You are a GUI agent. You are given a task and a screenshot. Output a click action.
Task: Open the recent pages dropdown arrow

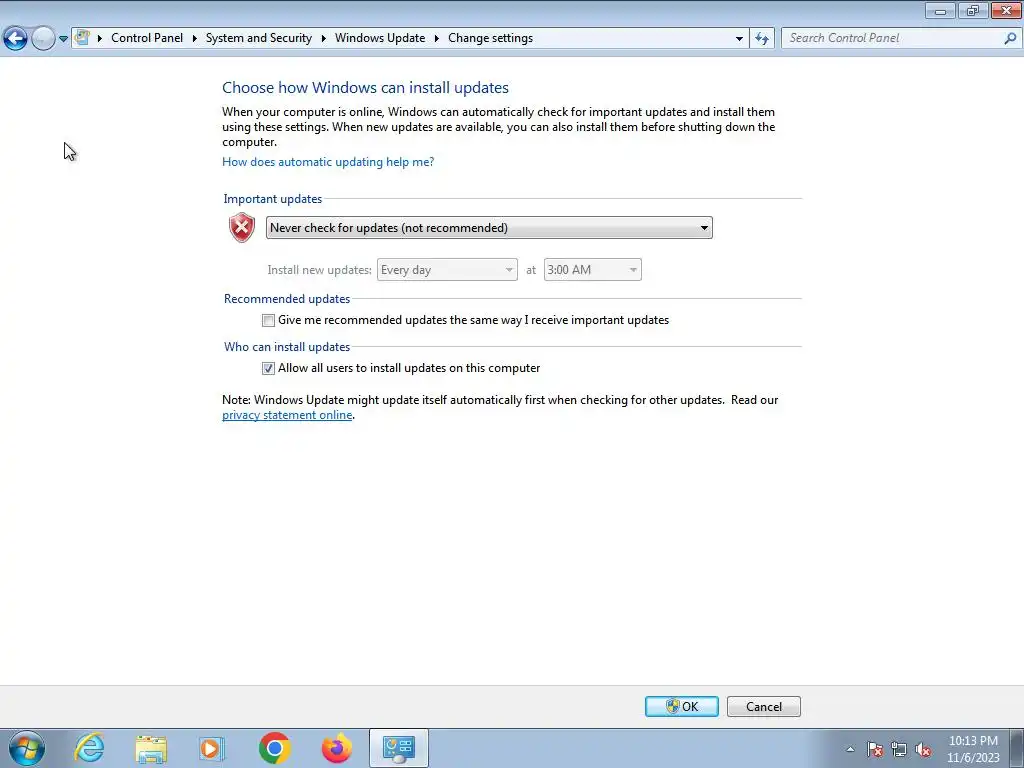click(x=63, y=39)
